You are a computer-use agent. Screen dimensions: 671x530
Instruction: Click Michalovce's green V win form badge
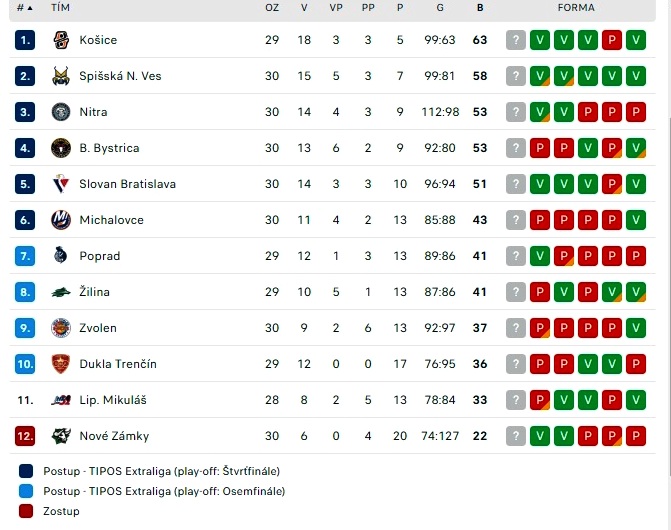(x=635, y=220)
